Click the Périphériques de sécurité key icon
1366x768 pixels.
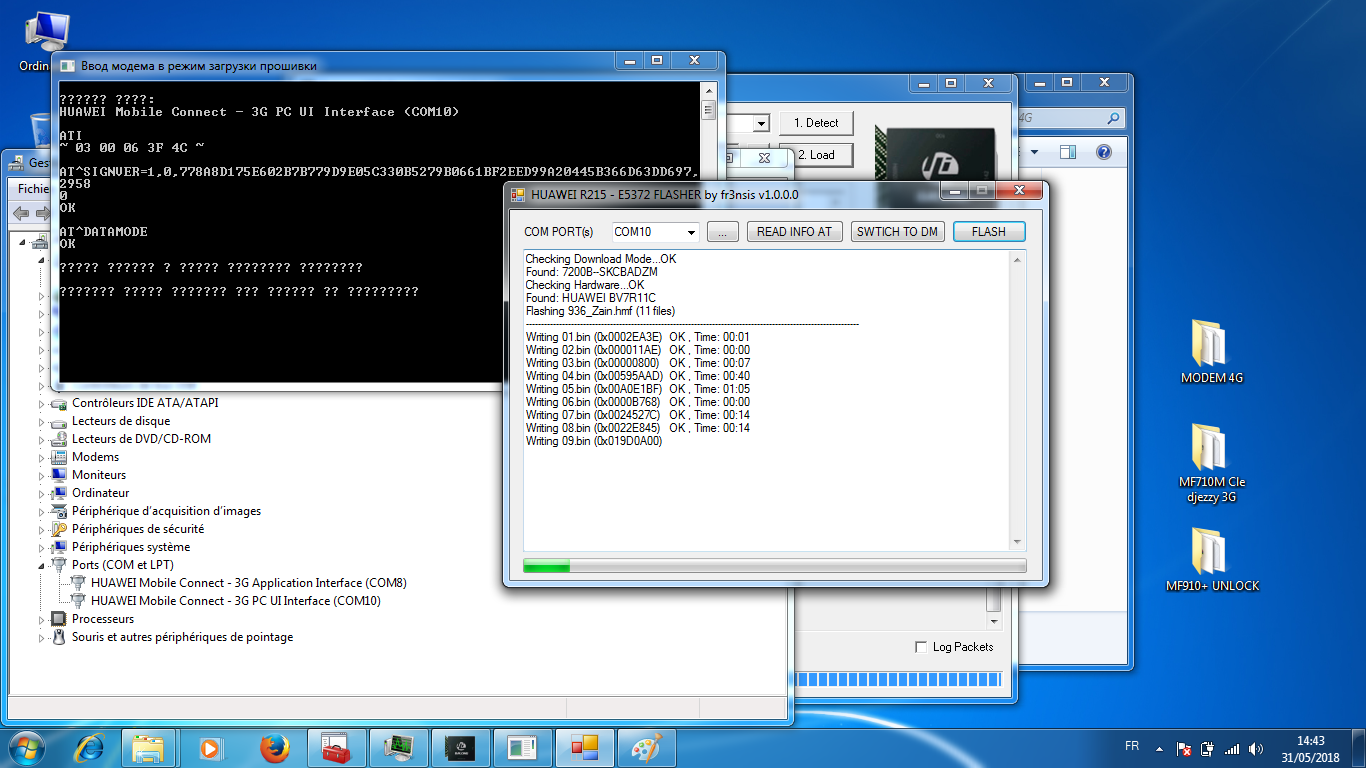[x=59, y=529]
